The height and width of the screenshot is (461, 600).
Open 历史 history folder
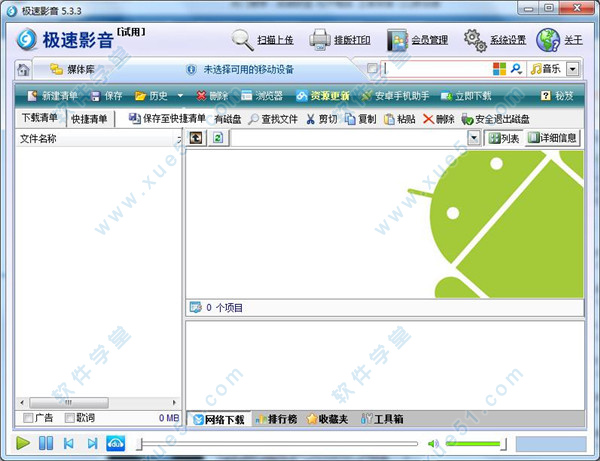point(151,96)
